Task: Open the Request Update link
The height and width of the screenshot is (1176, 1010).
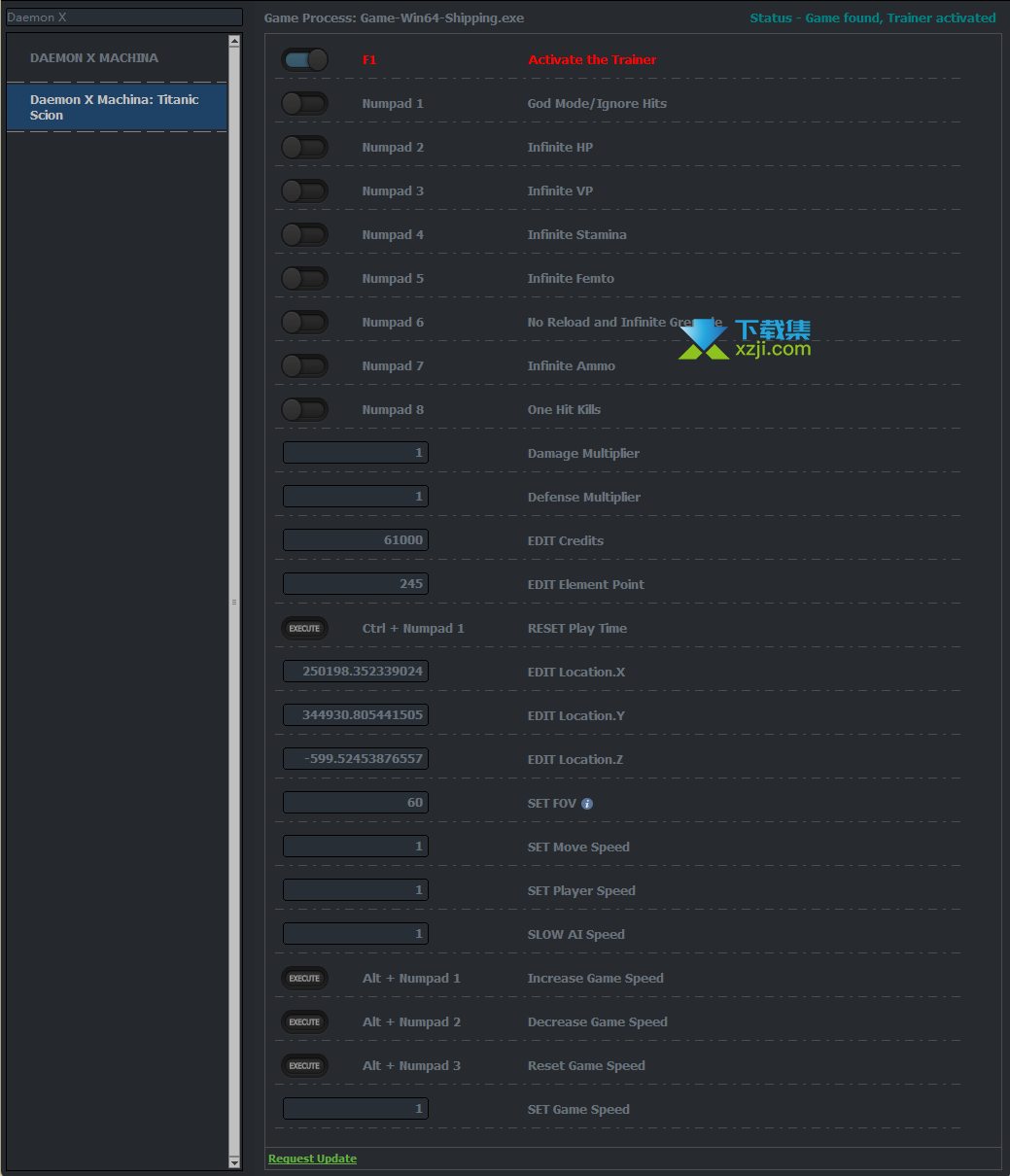Action: point(312,1159)
